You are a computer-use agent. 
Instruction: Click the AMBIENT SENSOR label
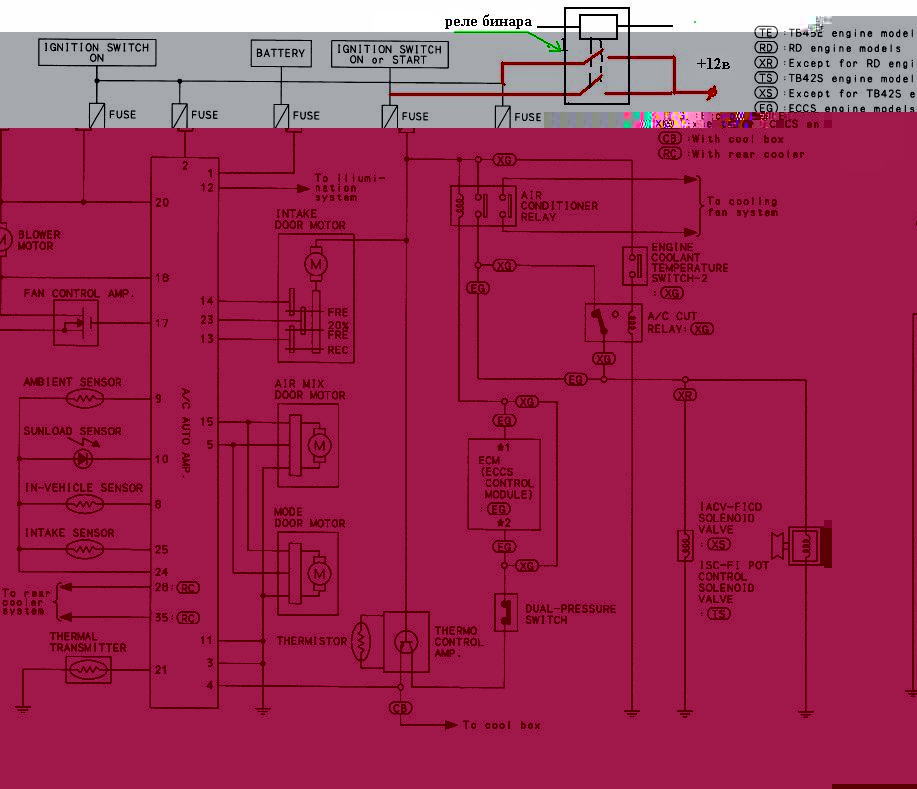tap(73, 382)
